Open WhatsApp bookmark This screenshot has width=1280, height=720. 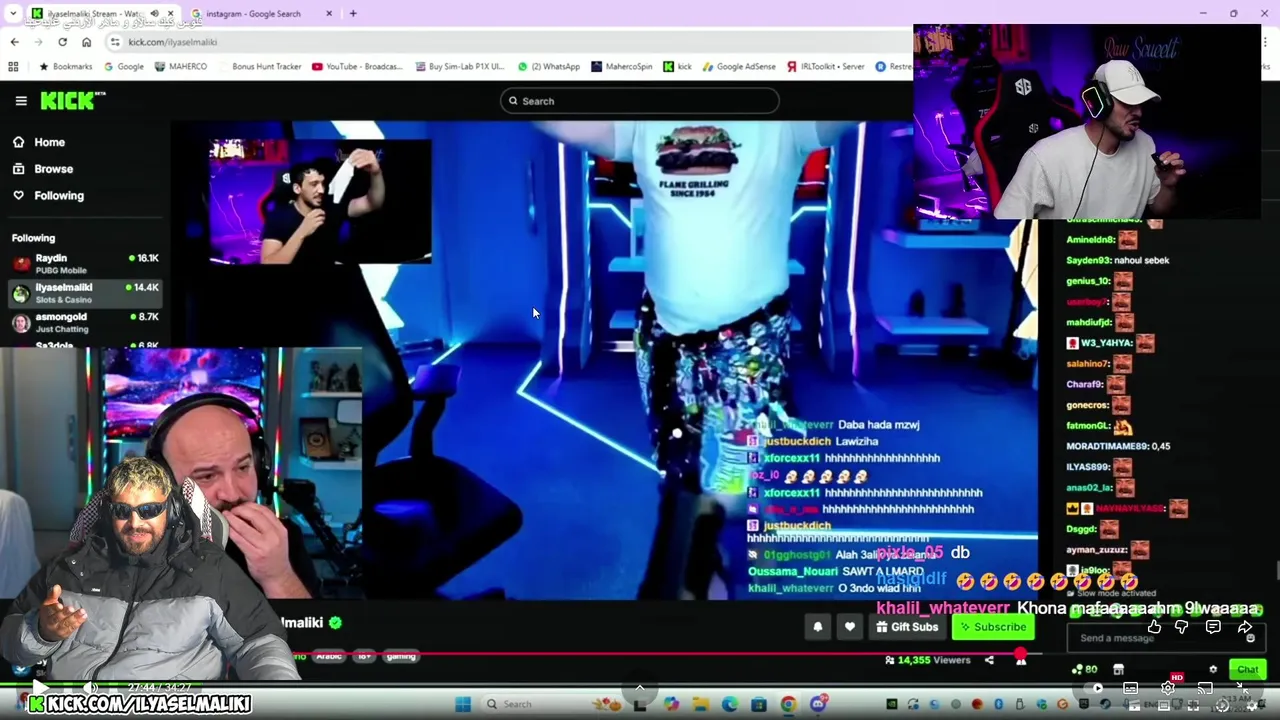click(548, 67)
